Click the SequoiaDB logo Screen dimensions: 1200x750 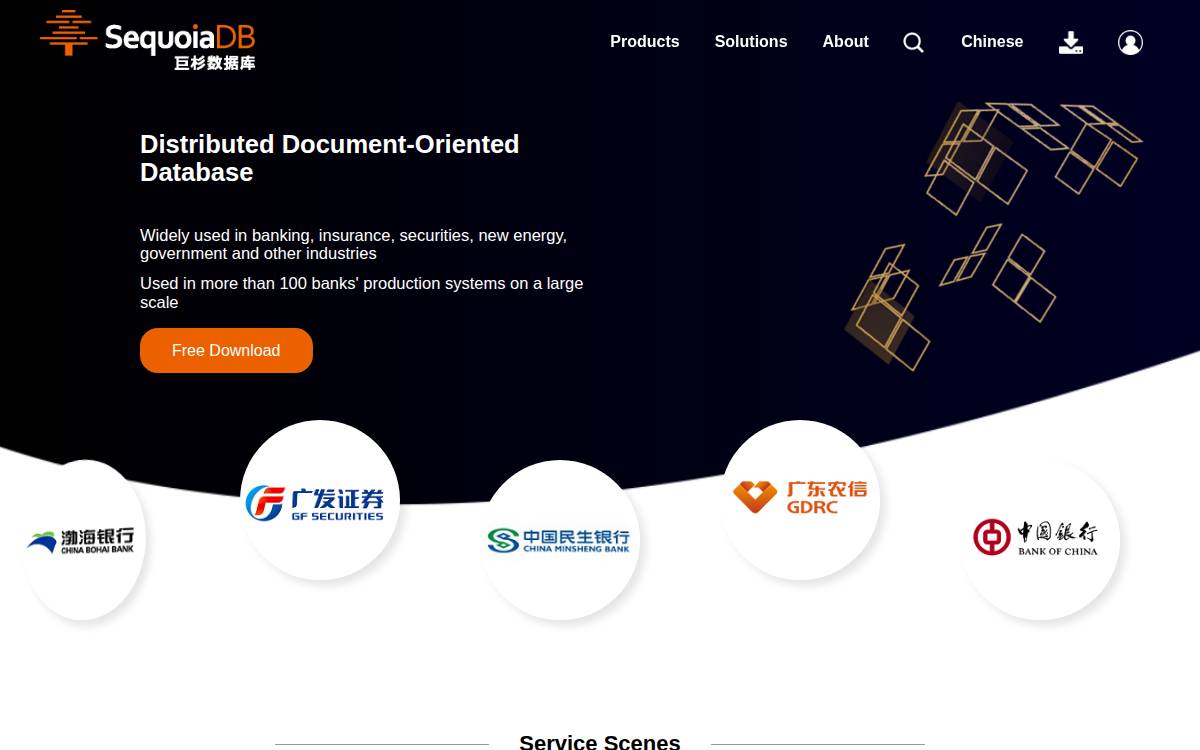pyautogui.click(x=148, y=40)
